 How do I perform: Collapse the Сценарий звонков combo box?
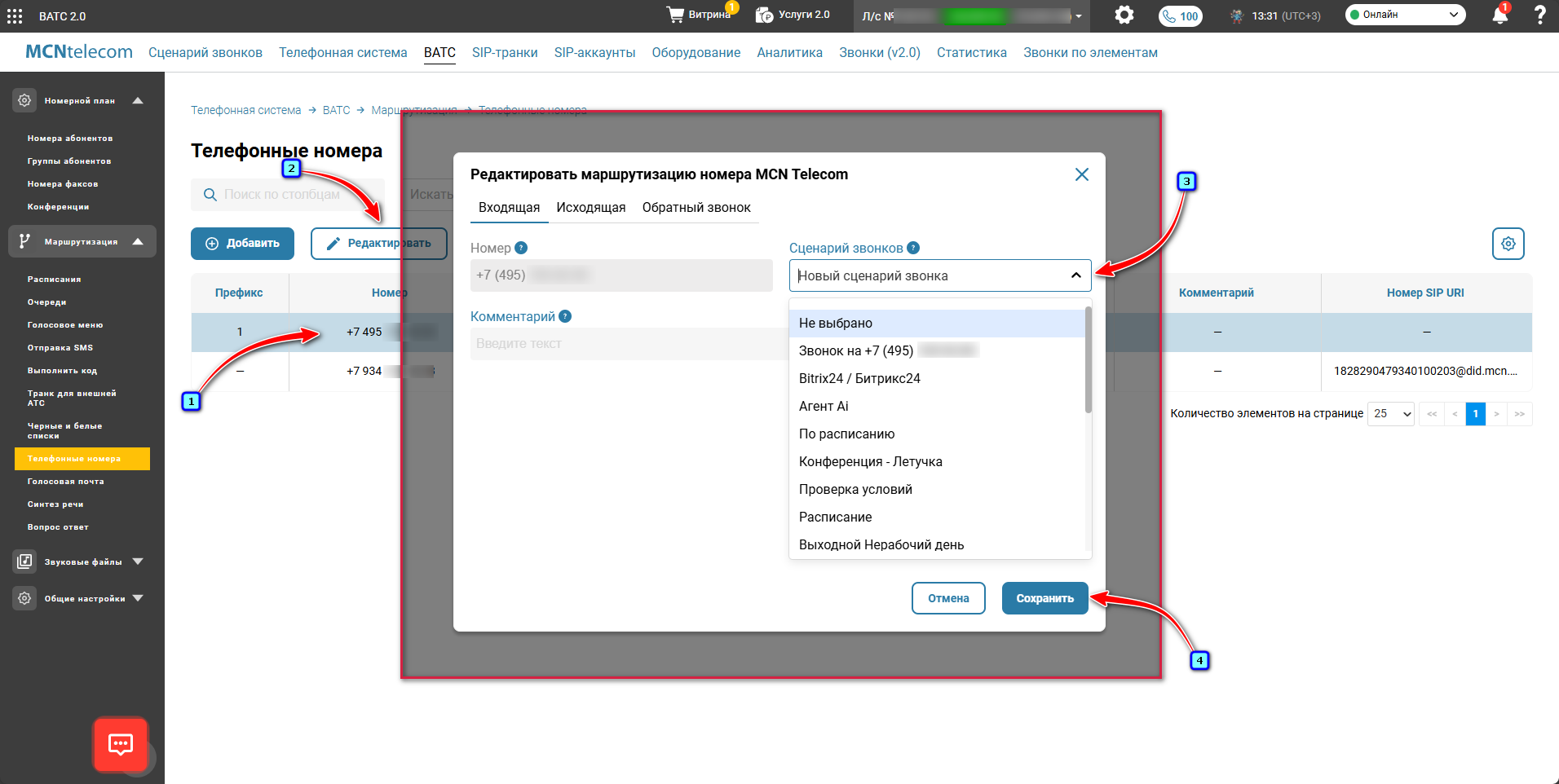click(1076, 275)
